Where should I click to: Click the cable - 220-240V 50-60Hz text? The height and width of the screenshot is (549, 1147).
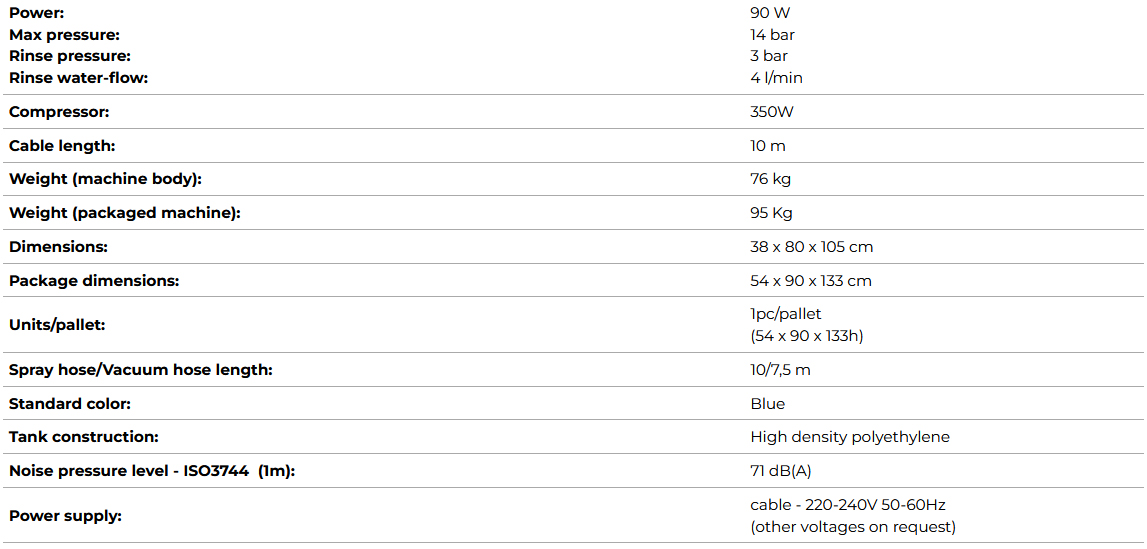pos(847,505)
